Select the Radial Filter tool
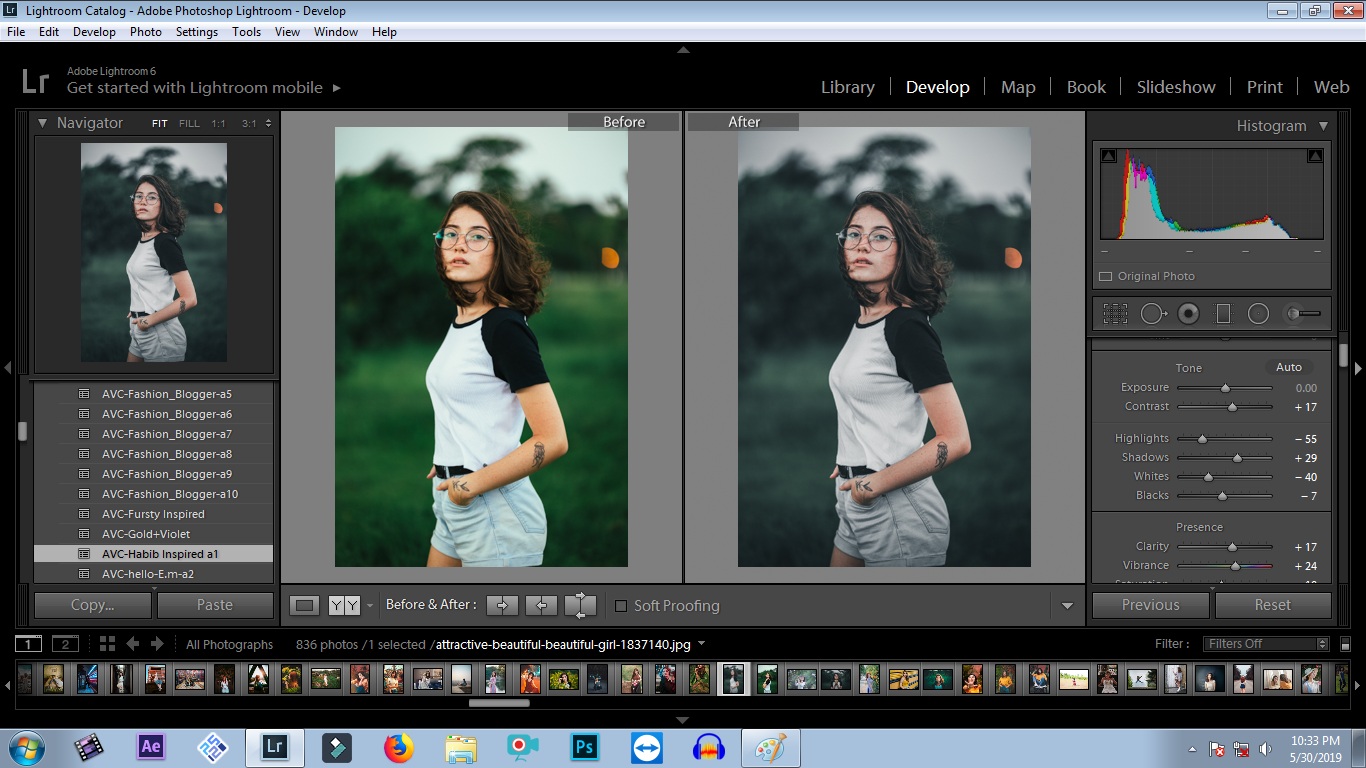The width and height of the screenshot is (1366, 768). click(x=1258, y=314)
